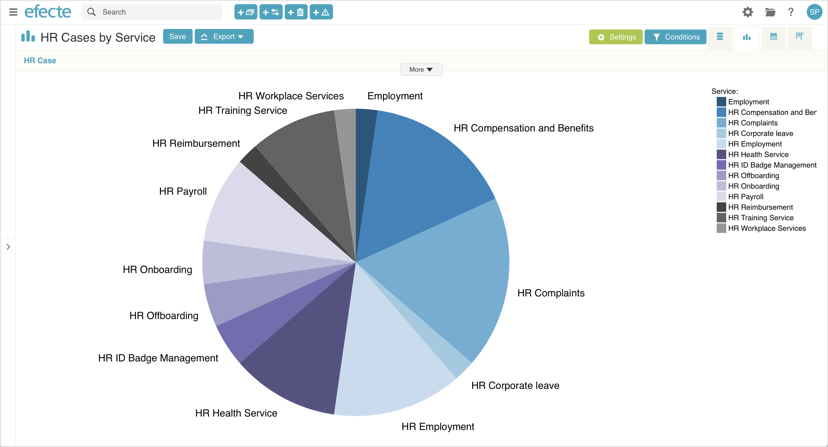Click the HR Corporate leave chart label
828x447 pixels.
[x=515, y=386]
